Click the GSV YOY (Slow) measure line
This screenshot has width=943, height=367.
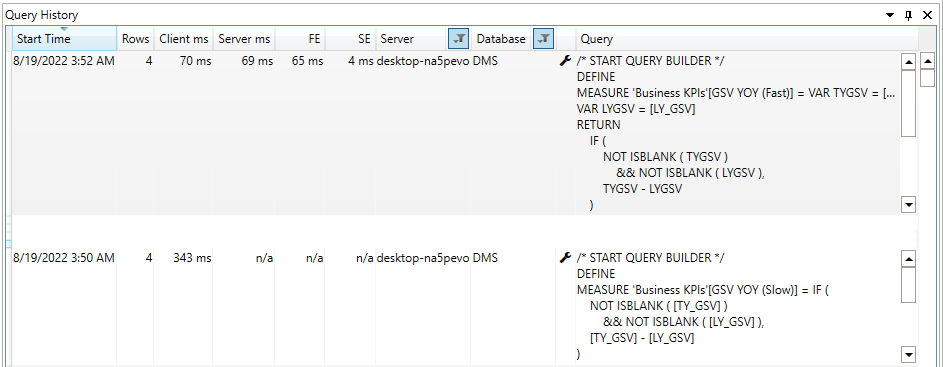[x=702, y=291]
